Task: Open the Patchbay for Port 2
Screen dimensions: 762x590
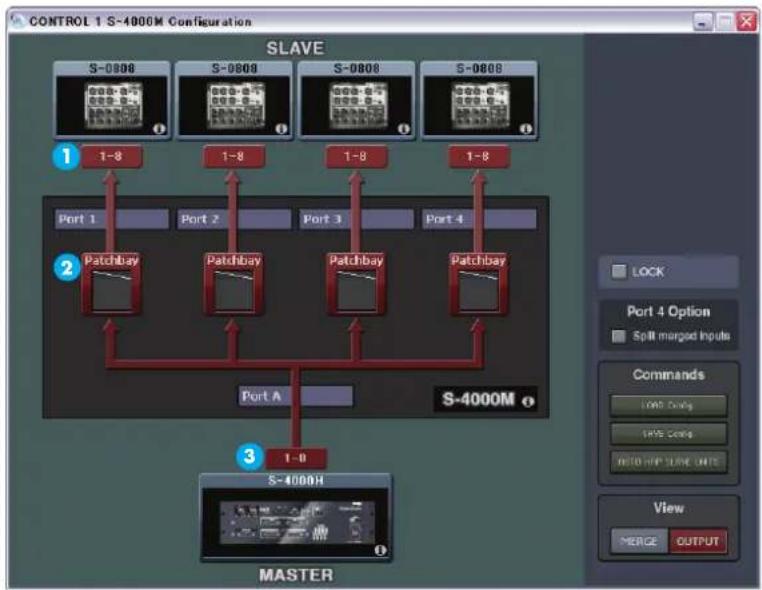Action: point(234,284)
